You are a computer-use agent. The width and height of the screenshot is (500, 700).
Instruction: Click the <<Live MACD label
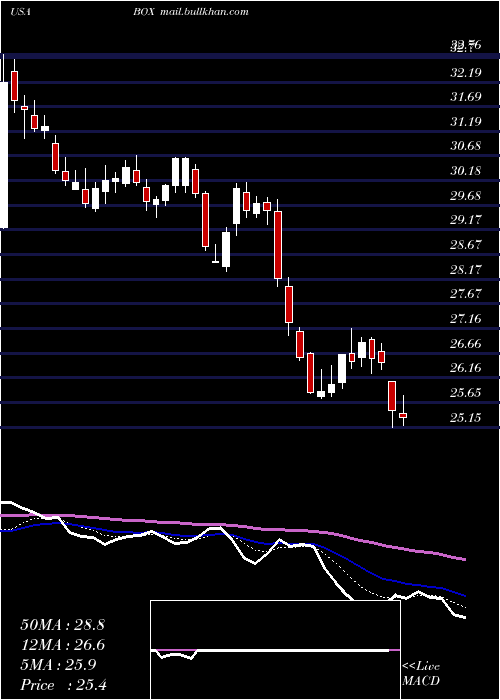(x=421, y=674)
